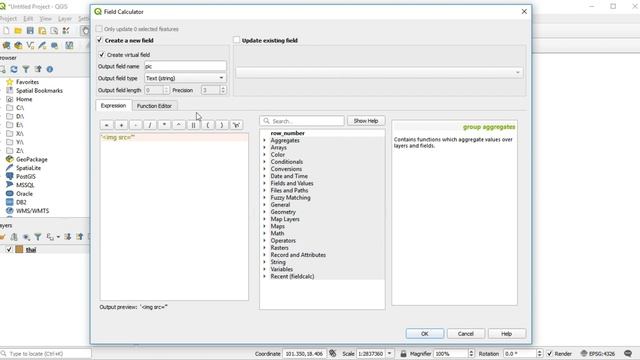Expand the Aggregates function group
Screen dimensions: 640x360
[x=264, y=140]
